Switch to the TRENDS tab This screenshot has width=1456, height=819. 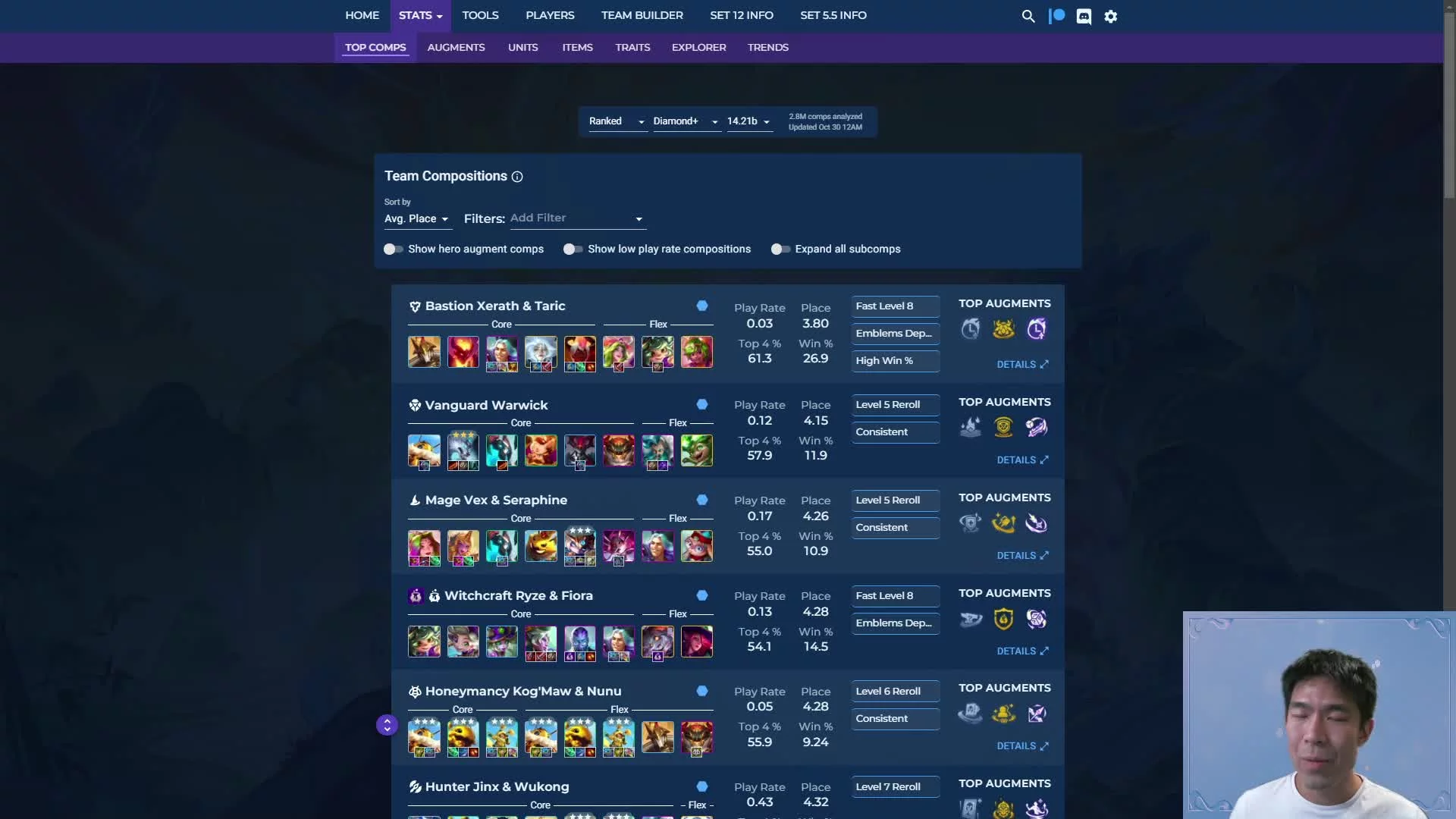pyautogui.click(x=767, y=47)
